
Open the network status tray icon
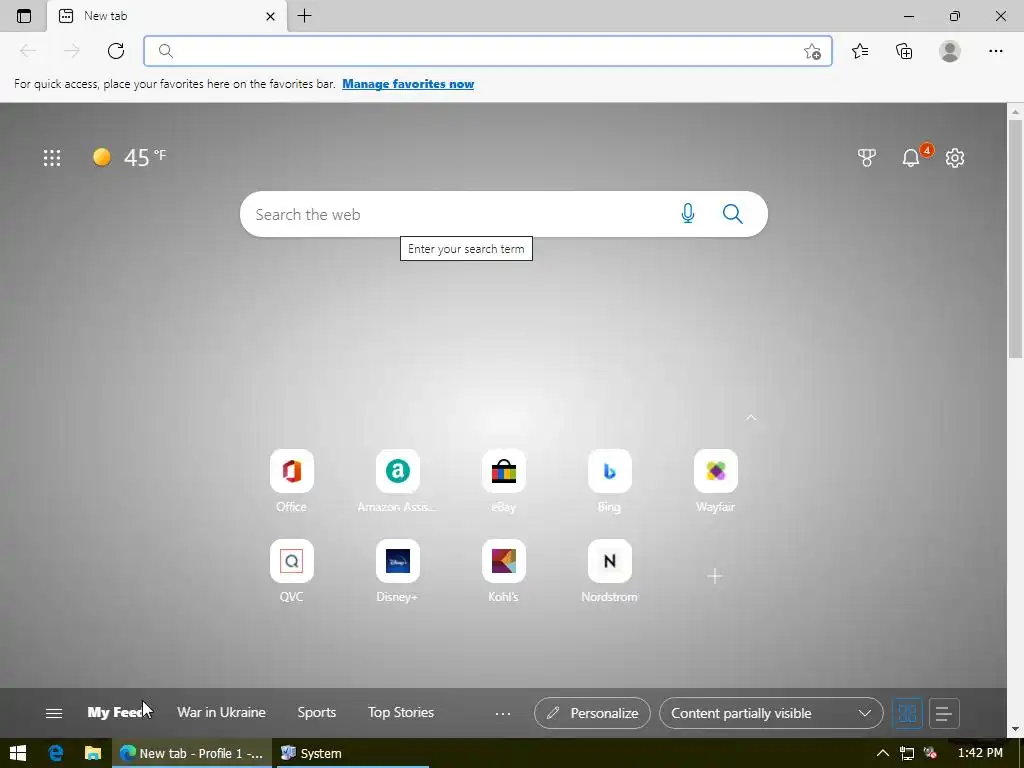pos(906,753)
